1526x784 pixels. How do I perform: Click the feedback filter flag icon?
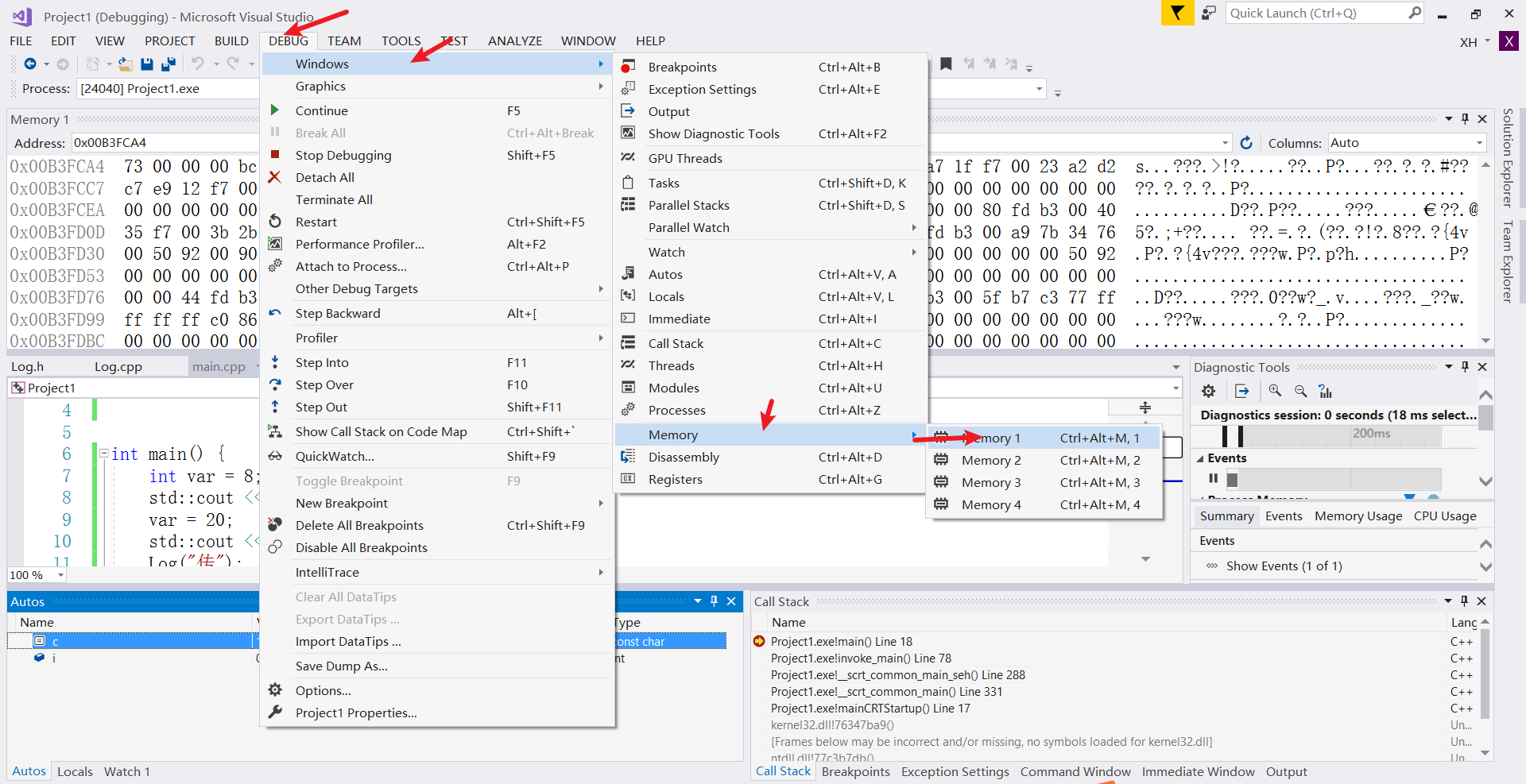coord(1177,14)
